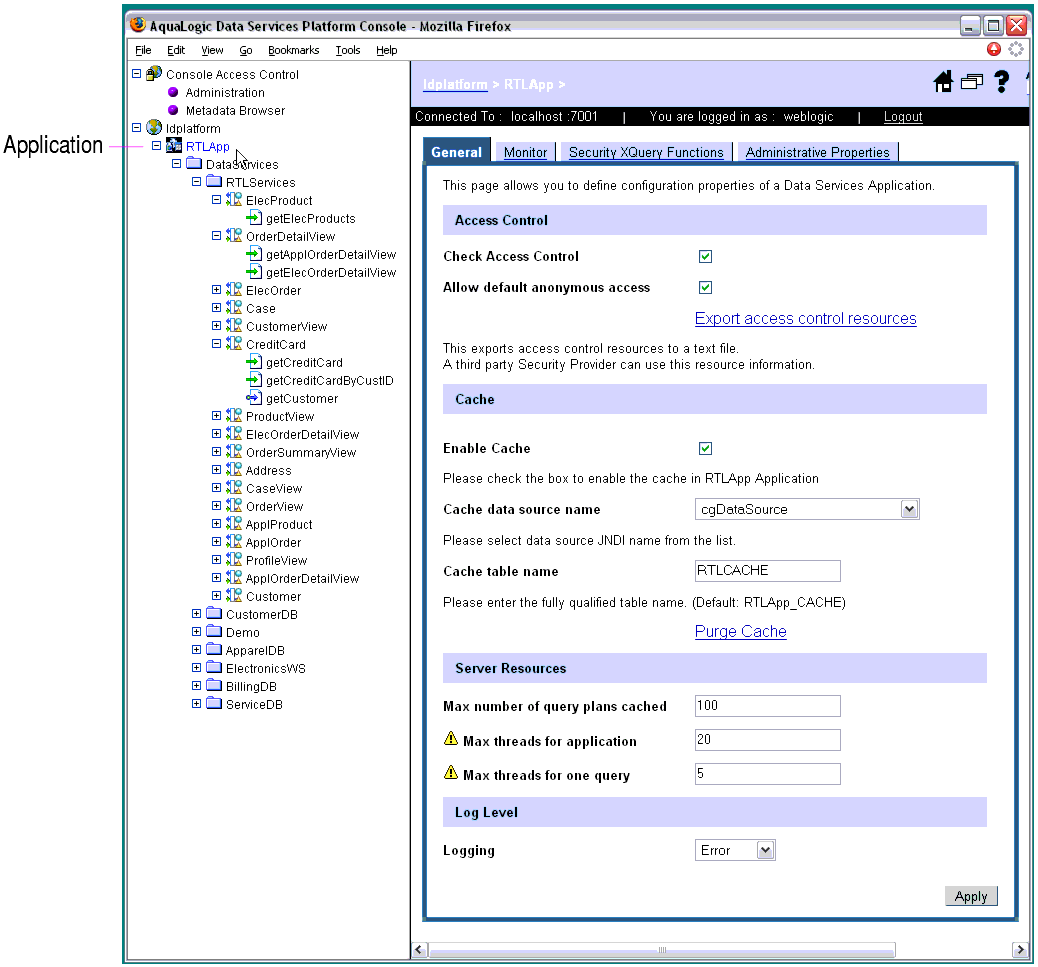Click the OrderDetailView data service icon
1038x967 pixels.
click(234, 236)
